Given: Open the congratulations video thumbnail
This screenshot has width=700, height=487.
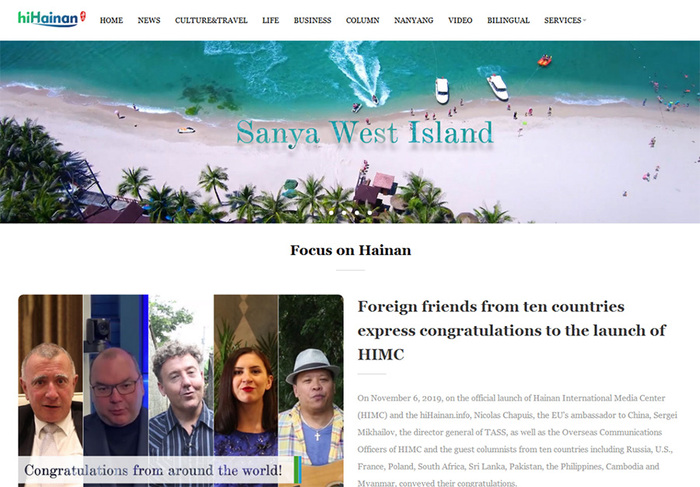Looking at the screenshot, I should (181, 391).
